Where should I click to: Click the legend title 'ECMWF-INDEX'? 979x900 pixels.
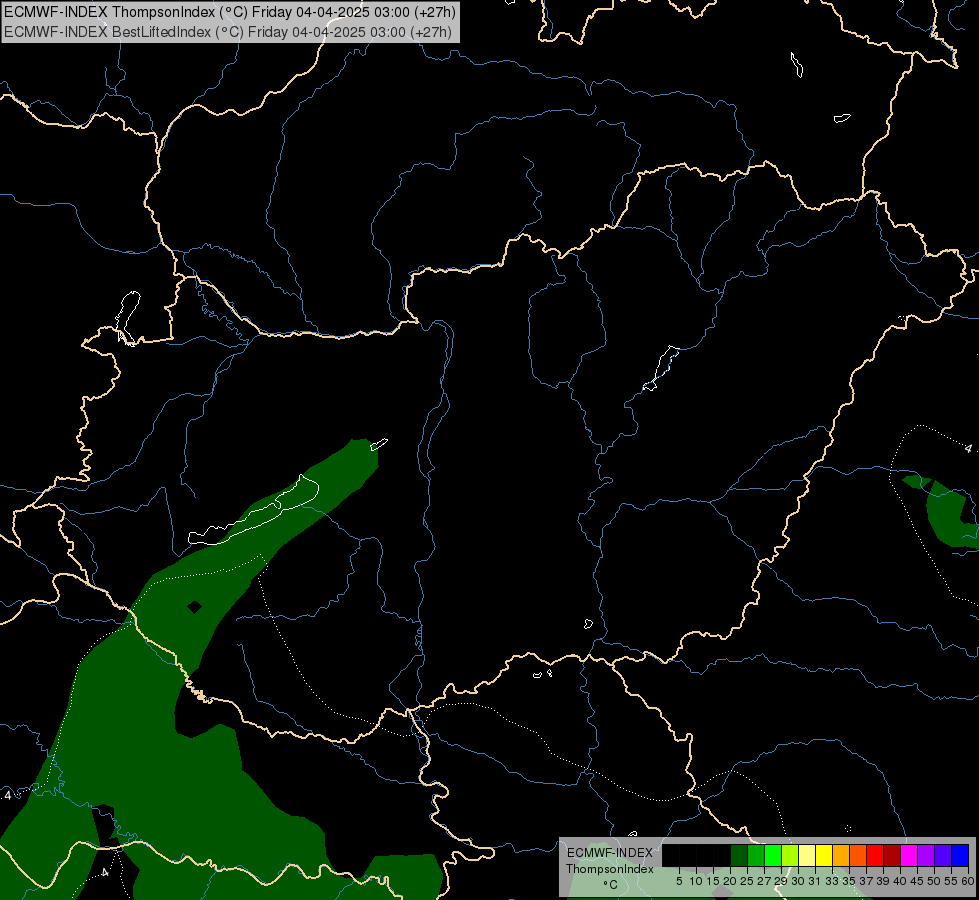coord(609,853)
